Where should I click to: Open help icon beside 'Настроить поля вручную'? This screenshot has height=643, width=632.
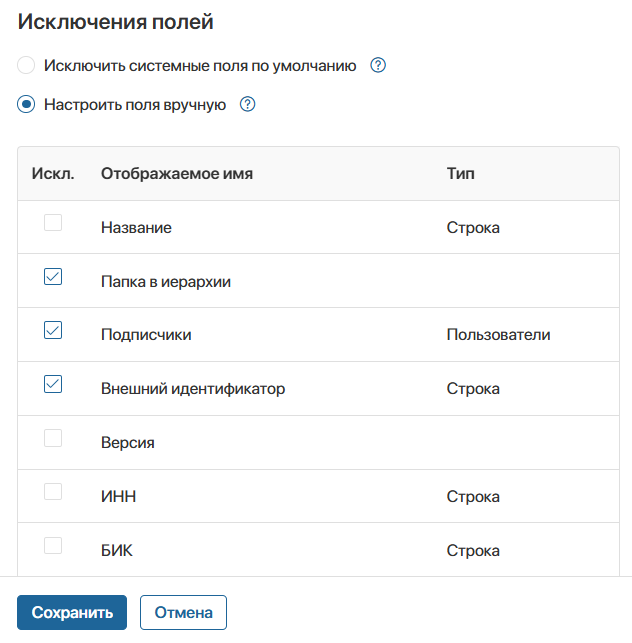tap(247, 104)
